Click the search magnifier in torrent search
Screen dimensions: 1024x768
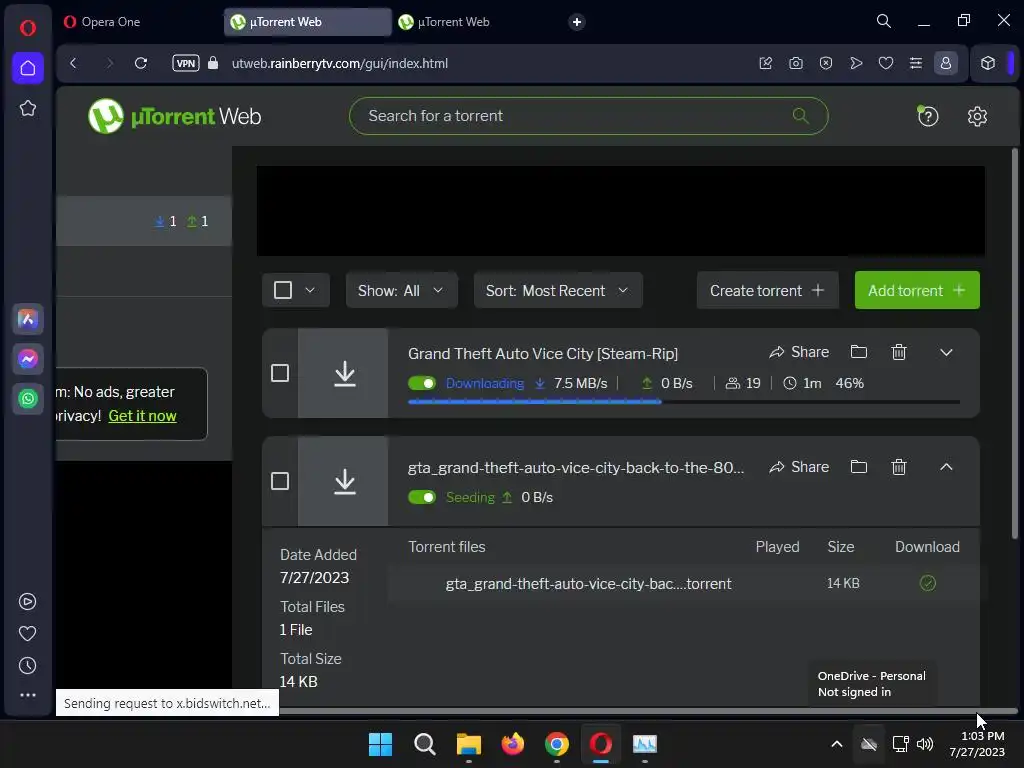tap(801, 116)
